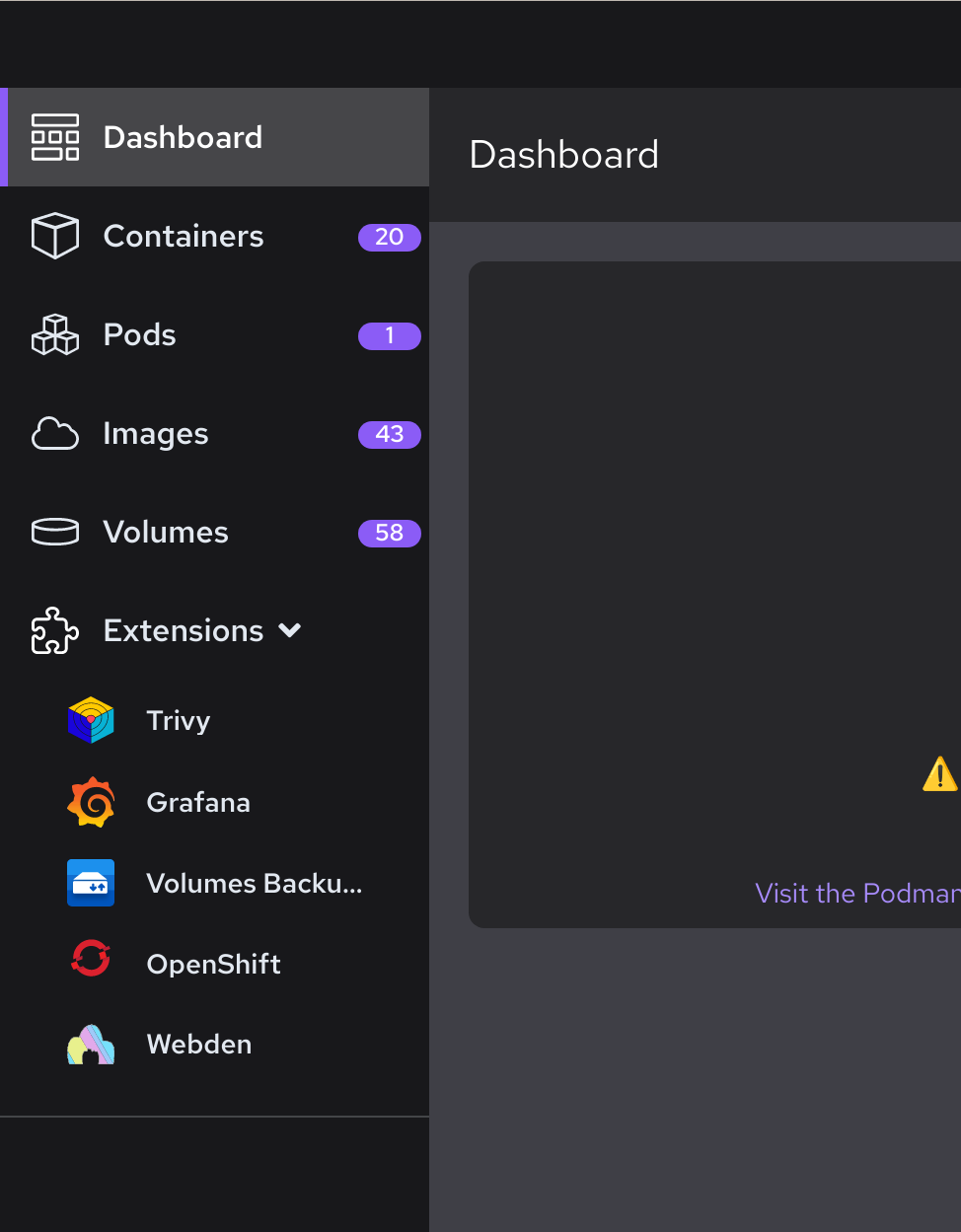The image size is (961, 1232).
Task: Click the Pods icon in the sidebar
Action: pyautogui.click(x=54, y=334)
